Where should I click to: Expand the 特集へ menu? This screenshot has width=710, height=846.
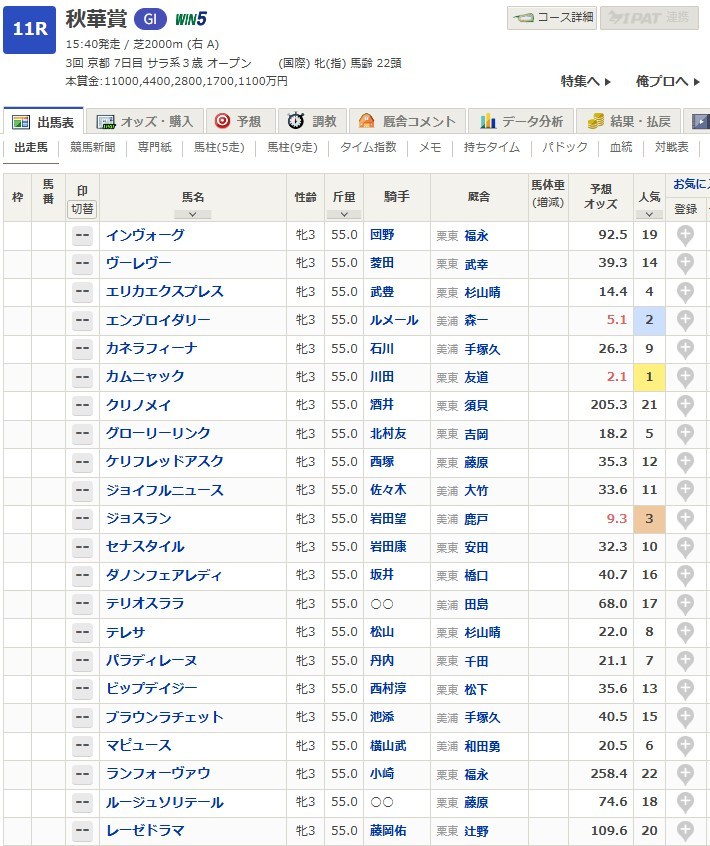586,81
